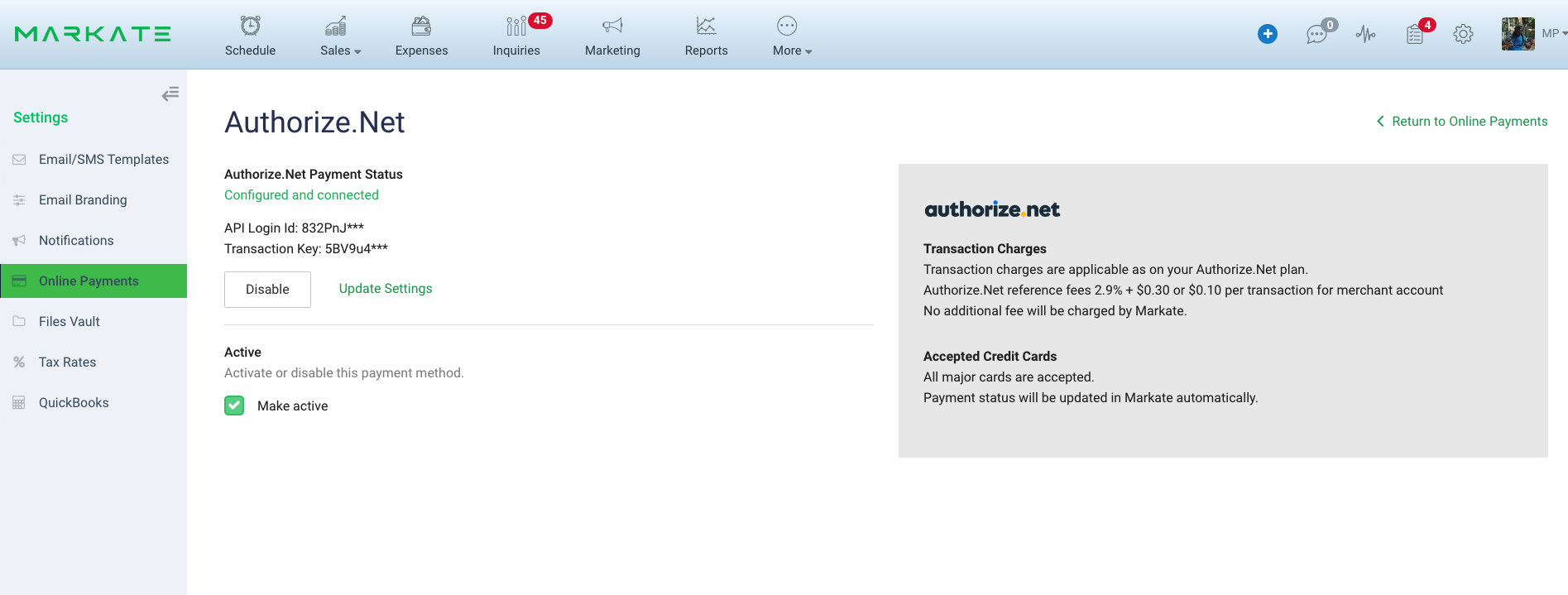Open the Inquiries icon with 45 badge
Viewport: 1568px width, 595px height.
tap(515, 26)
